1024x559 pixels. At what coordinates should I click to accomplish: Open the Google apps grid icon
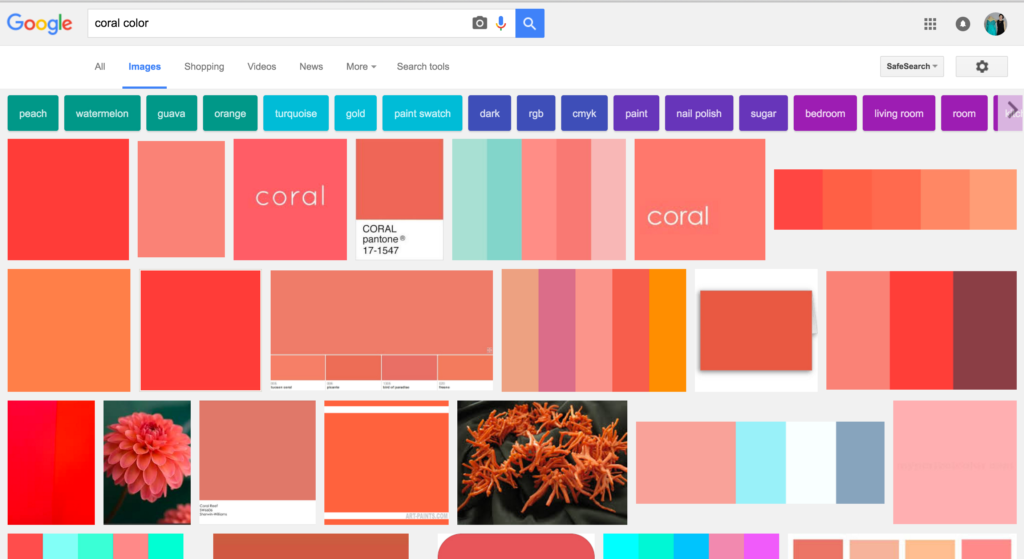tap(930, 24)
